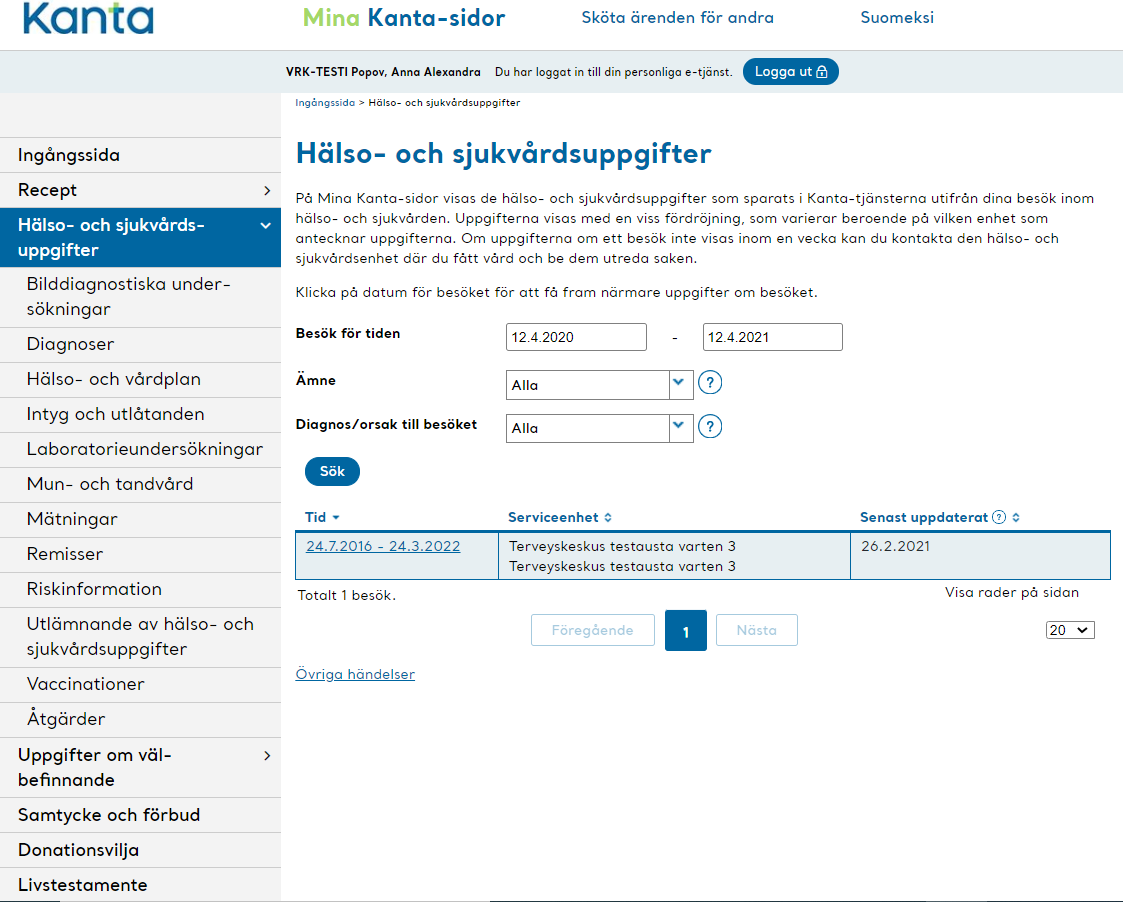Expand the Recept menu chevron
Screen dimensions: 1123x902
click(x=267, y=191)
